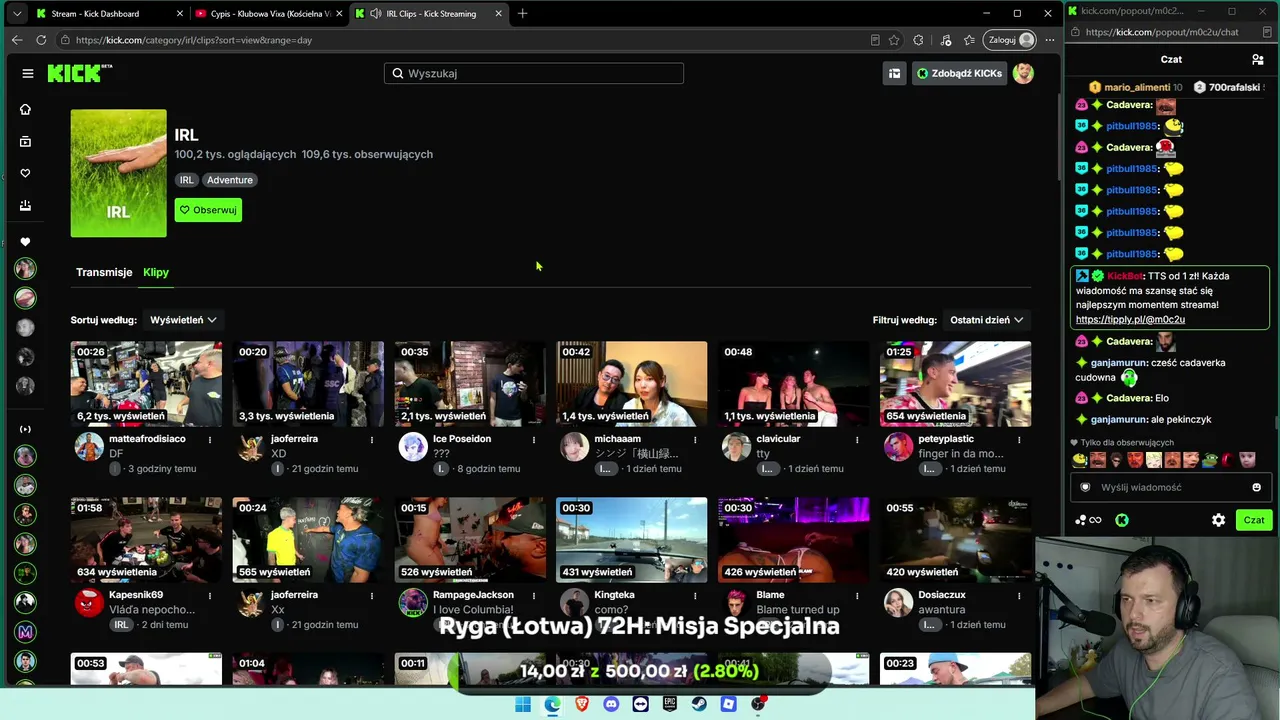
Task: Play the clavicular tty clip thumbnail
Action: (x=794, y=384)
